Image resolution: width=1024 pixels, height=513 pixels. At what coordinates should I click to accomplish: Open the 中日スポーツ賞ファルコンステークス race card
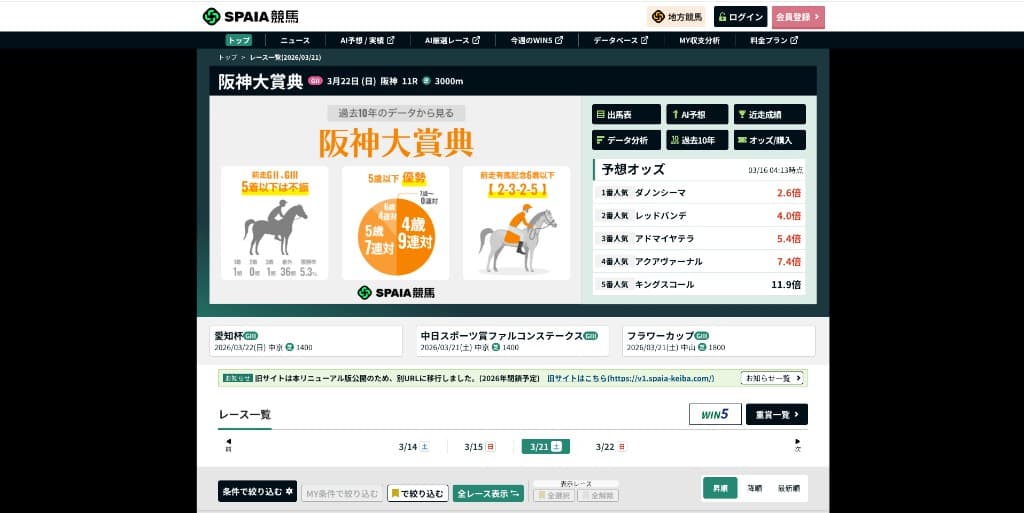pyautogui.click(x=512, y=341)
